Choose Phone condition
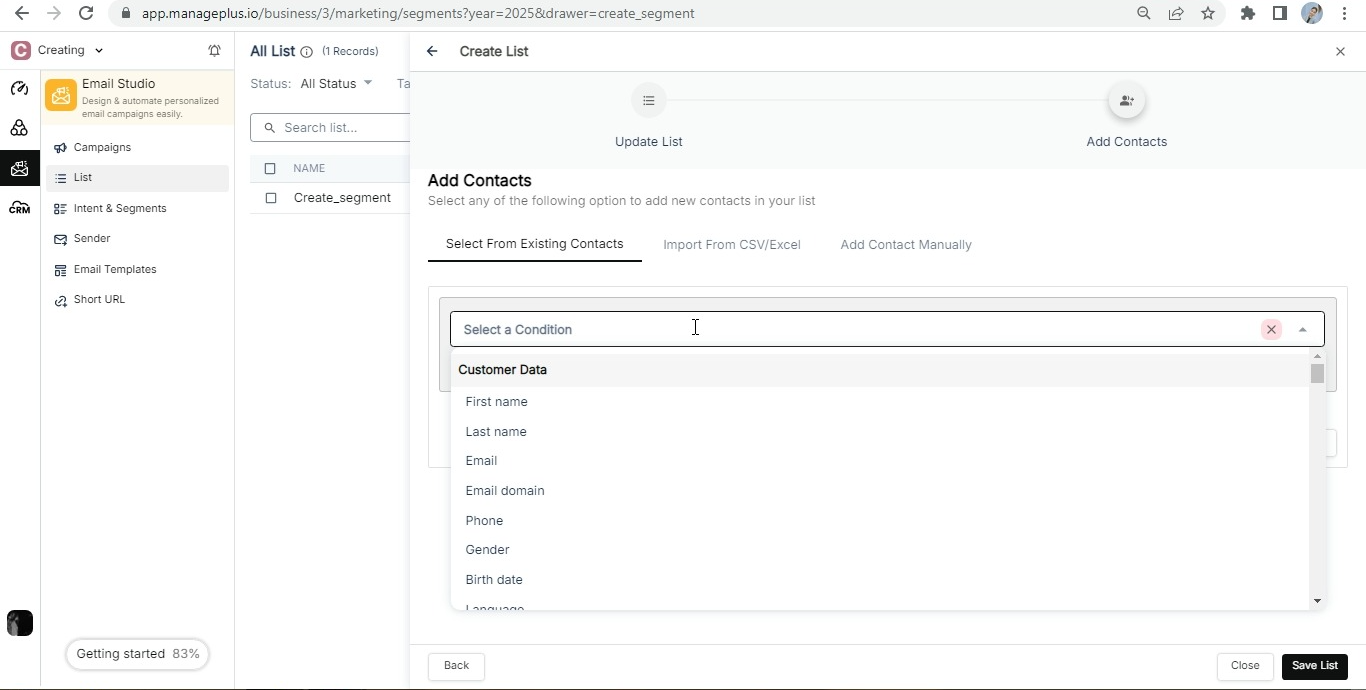Screen dimensions: 1366x690 coord(880,521)
